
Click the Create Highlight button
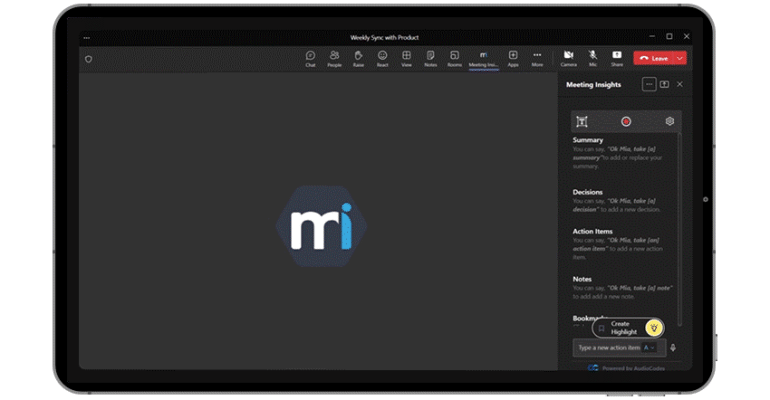click(x=628, y=328)
